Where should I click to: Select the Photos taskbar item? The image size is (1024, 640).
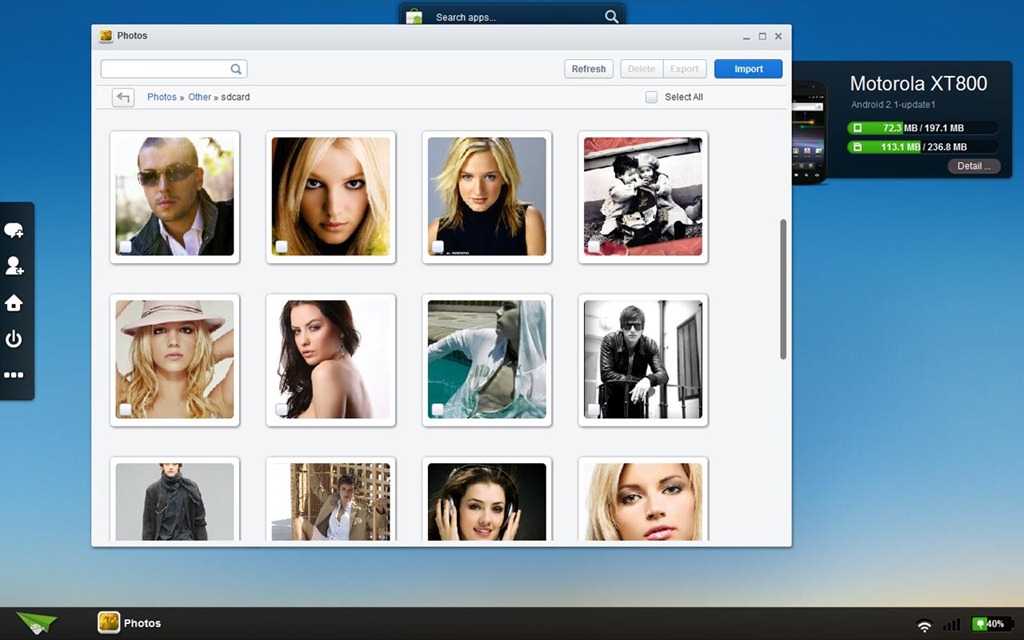pyautogui.click(x=130, y=623)
